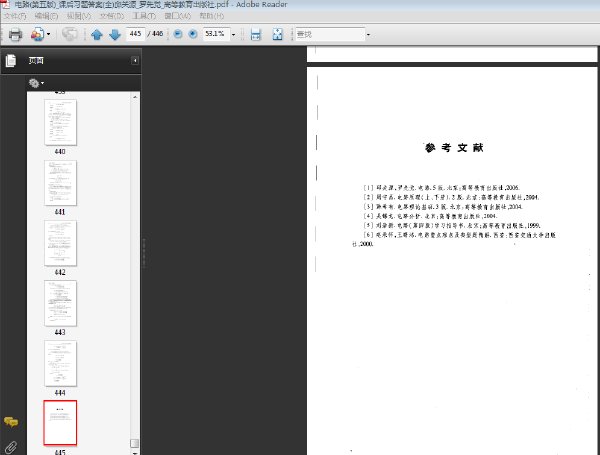This screenshot has height=455, width=600.
Task: Click reference entry [1] on the page
Action: (x=441, y=188)
